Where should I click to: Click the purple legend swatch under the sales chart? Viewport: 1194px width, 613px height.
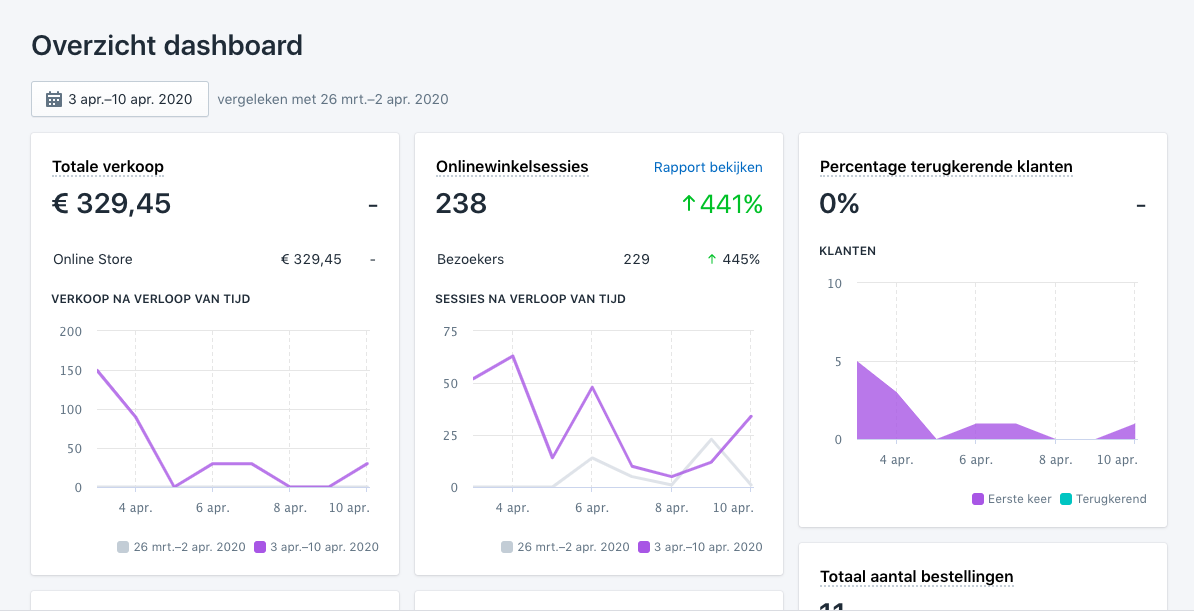click(x=260, y=547)
